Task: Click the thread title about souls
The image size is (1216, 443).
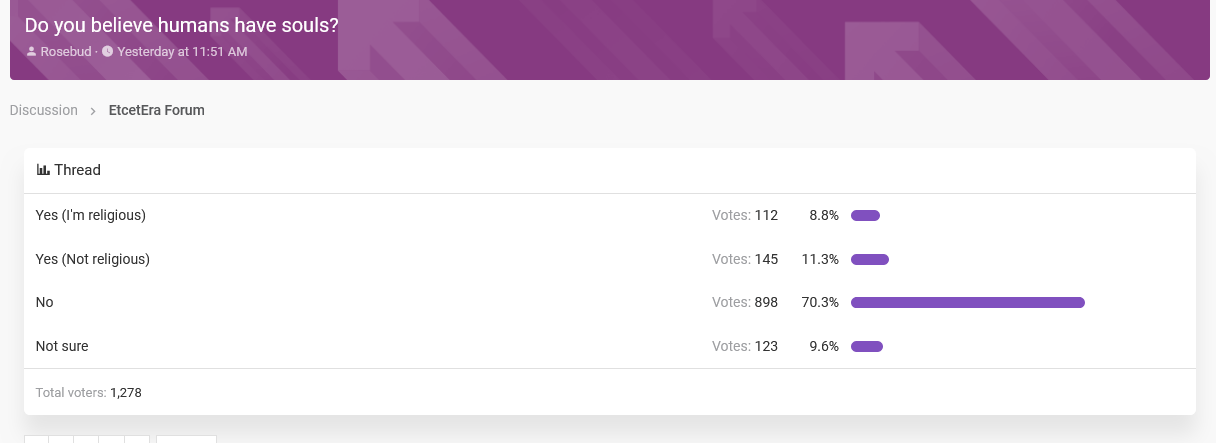Action: click(181, 25)
